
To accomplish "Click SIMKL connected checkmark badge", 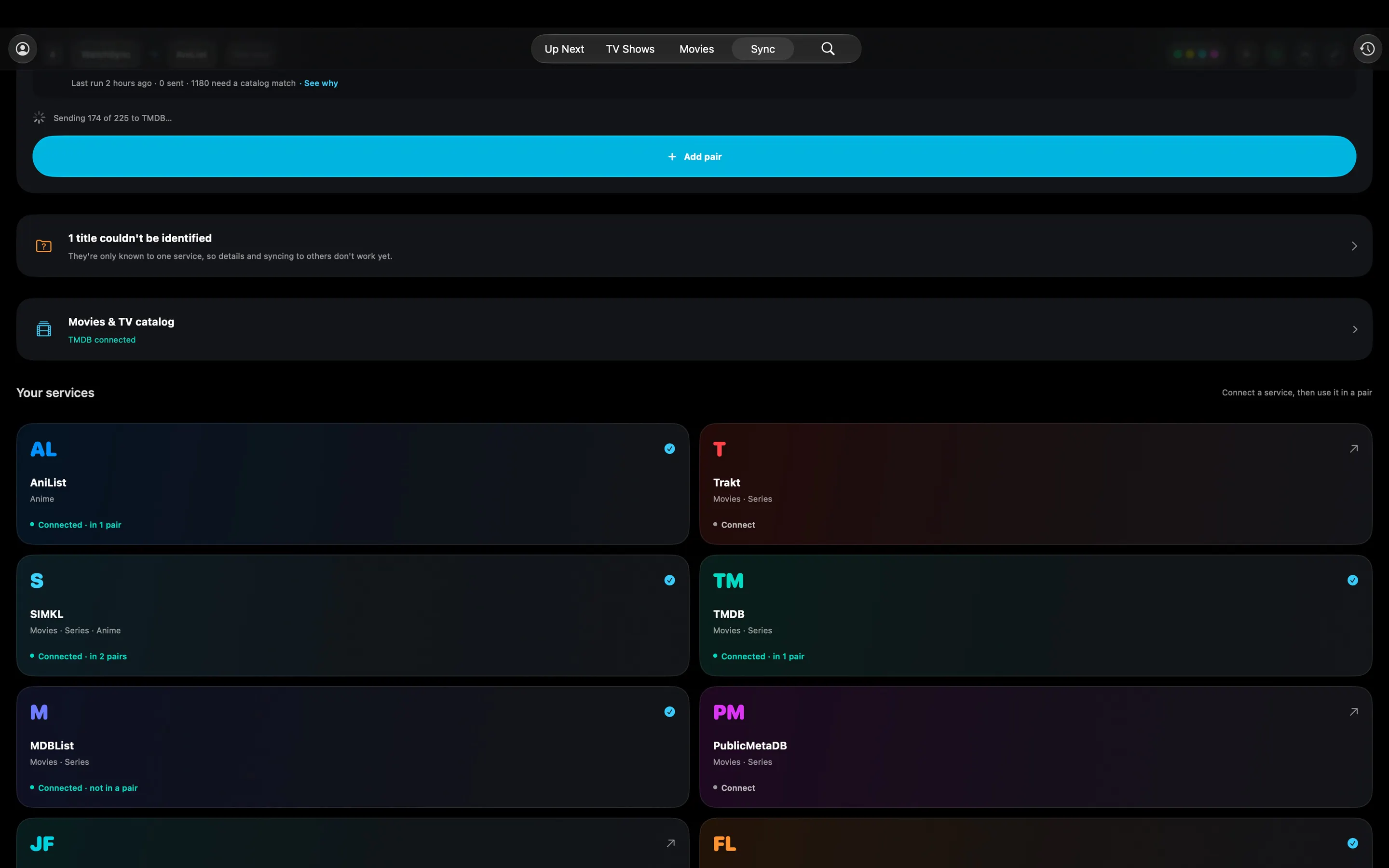I will point(669,581).
